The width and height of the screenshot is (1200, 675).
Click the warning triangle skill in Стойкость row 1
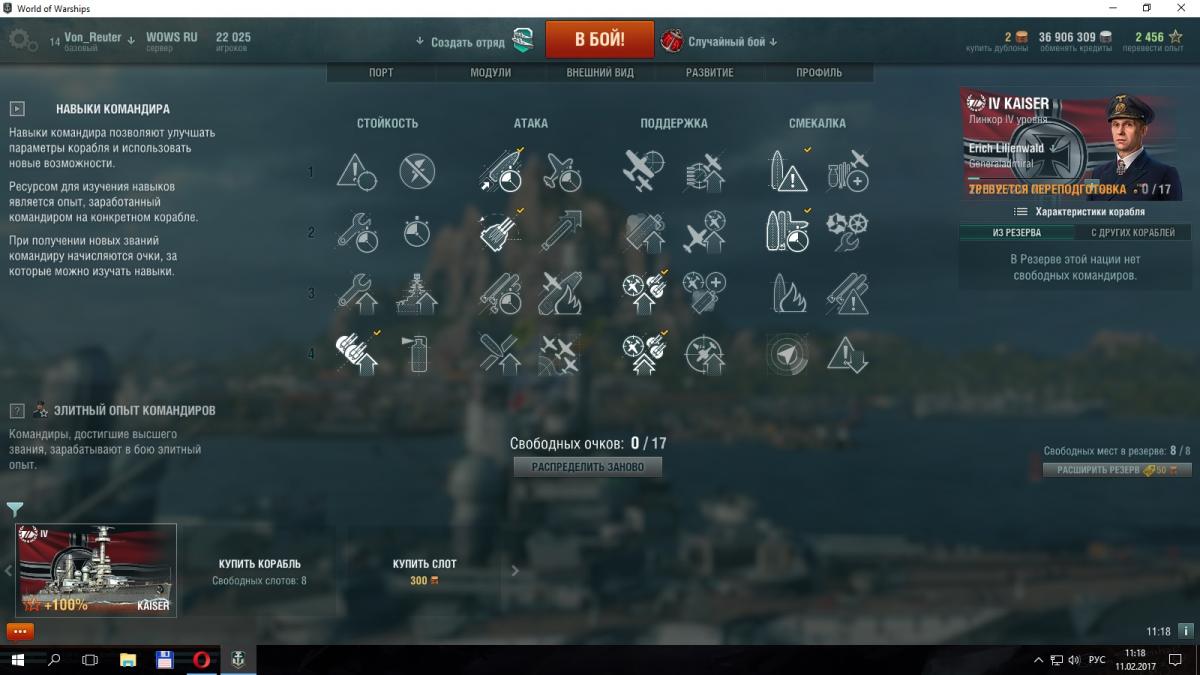(x=357, y=171)
